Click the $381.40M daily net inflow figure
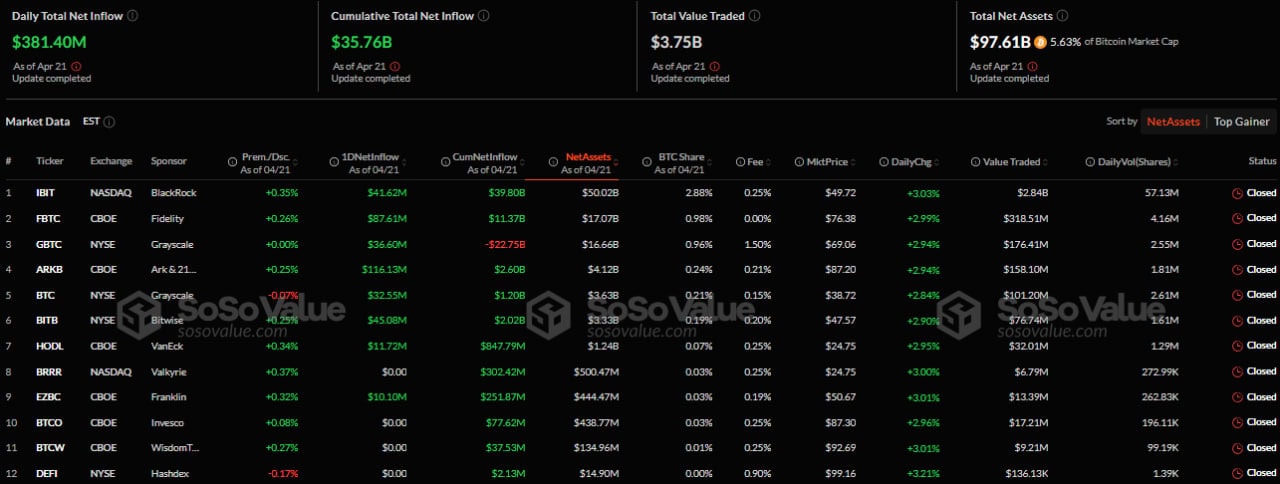Viewport: 1280px width, 484px height. 49,42
